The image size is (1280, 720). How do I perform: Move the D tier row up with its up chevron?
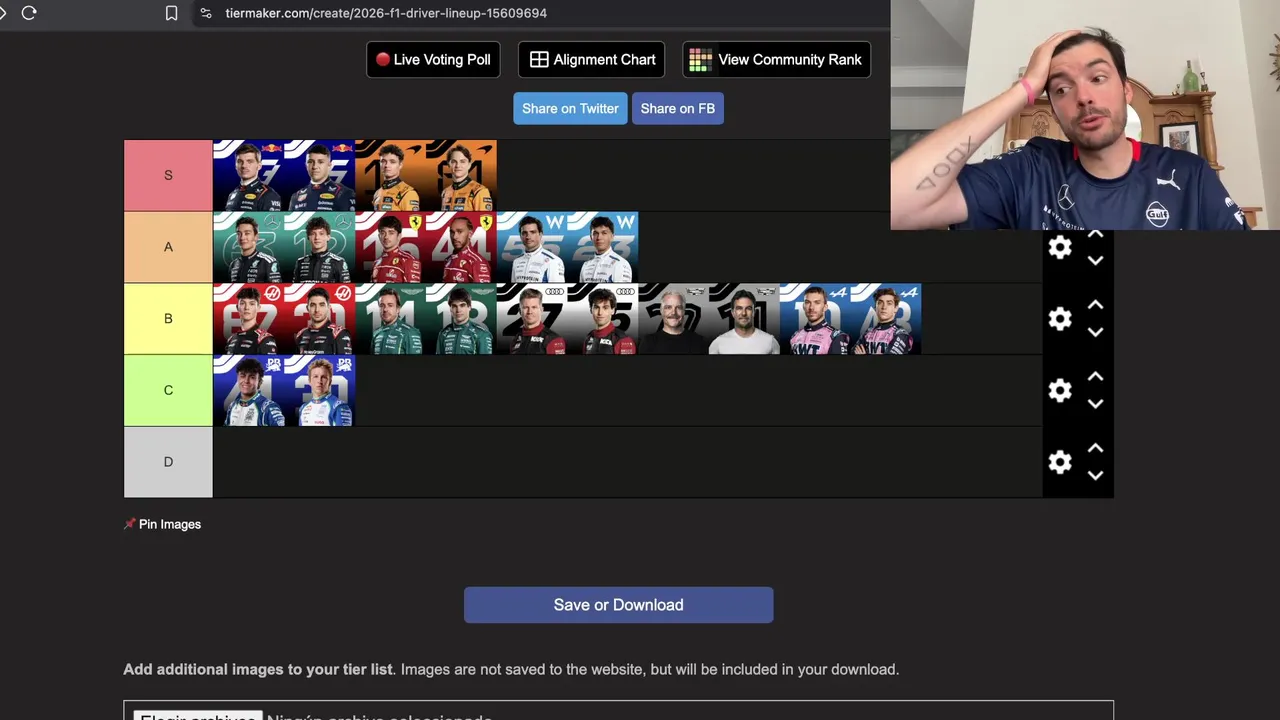pyautogui.click(x=1095, y=448)
